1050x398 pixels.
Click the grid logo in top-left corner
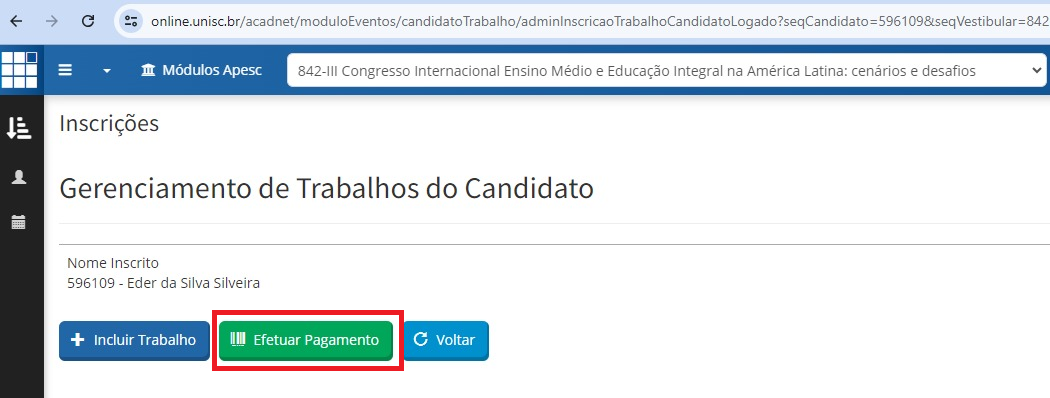[x=19, y=69]
